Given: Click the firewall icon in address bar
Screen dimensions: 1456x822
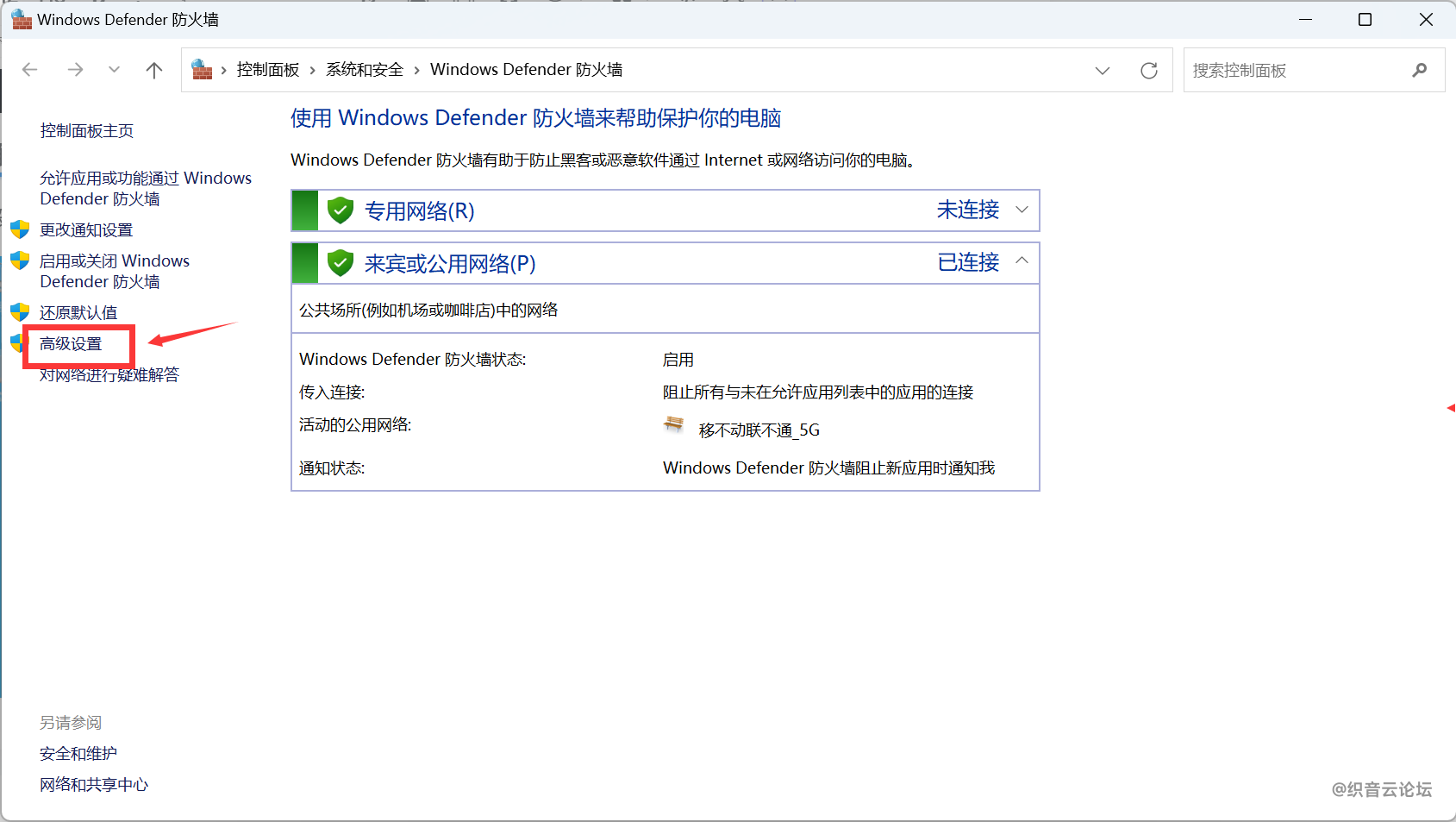Looking at the screenshot, I should tap(202, 69).
